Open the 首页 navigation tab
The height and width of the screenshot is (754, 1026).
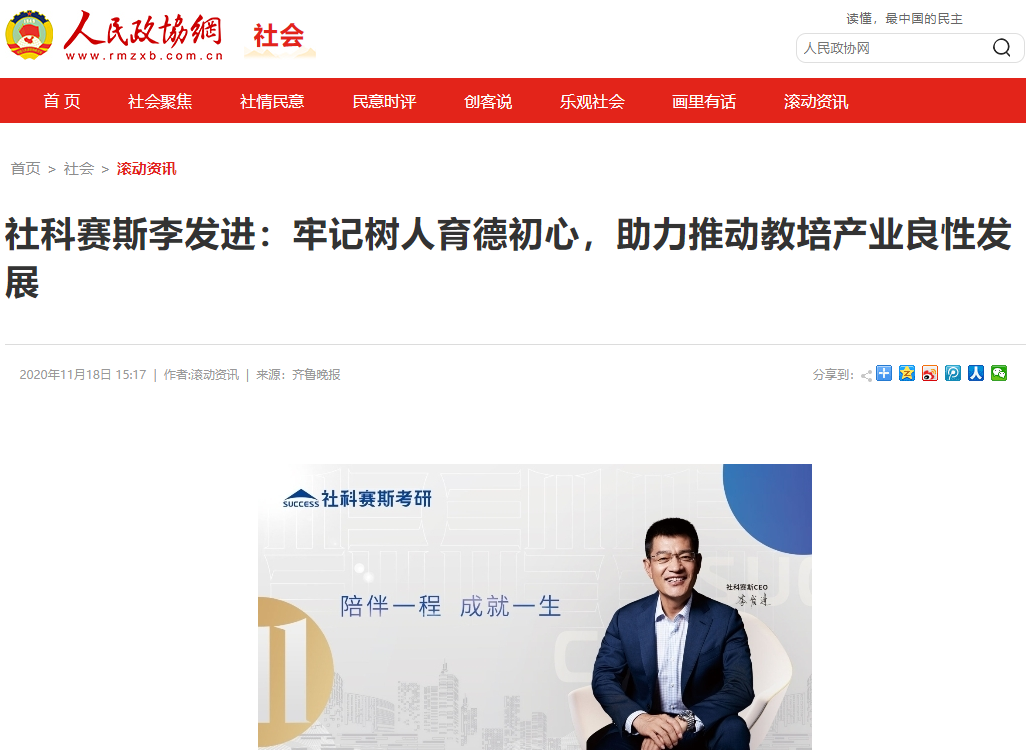tap(62, 101)
